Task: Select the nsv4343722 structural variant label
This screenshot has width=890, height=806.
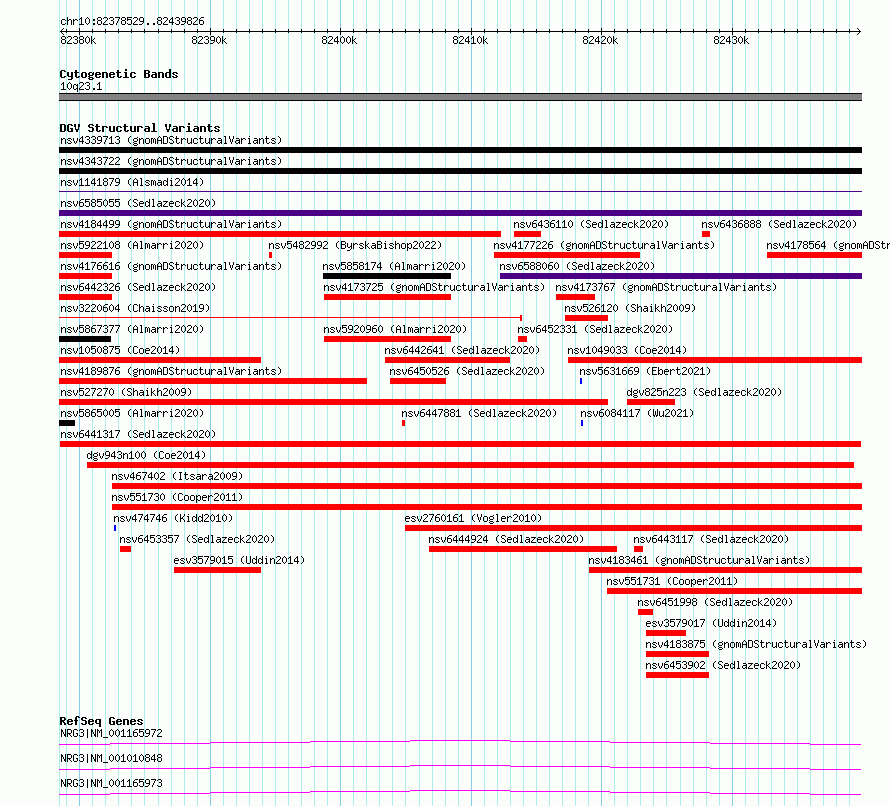Action: point(171,161)
